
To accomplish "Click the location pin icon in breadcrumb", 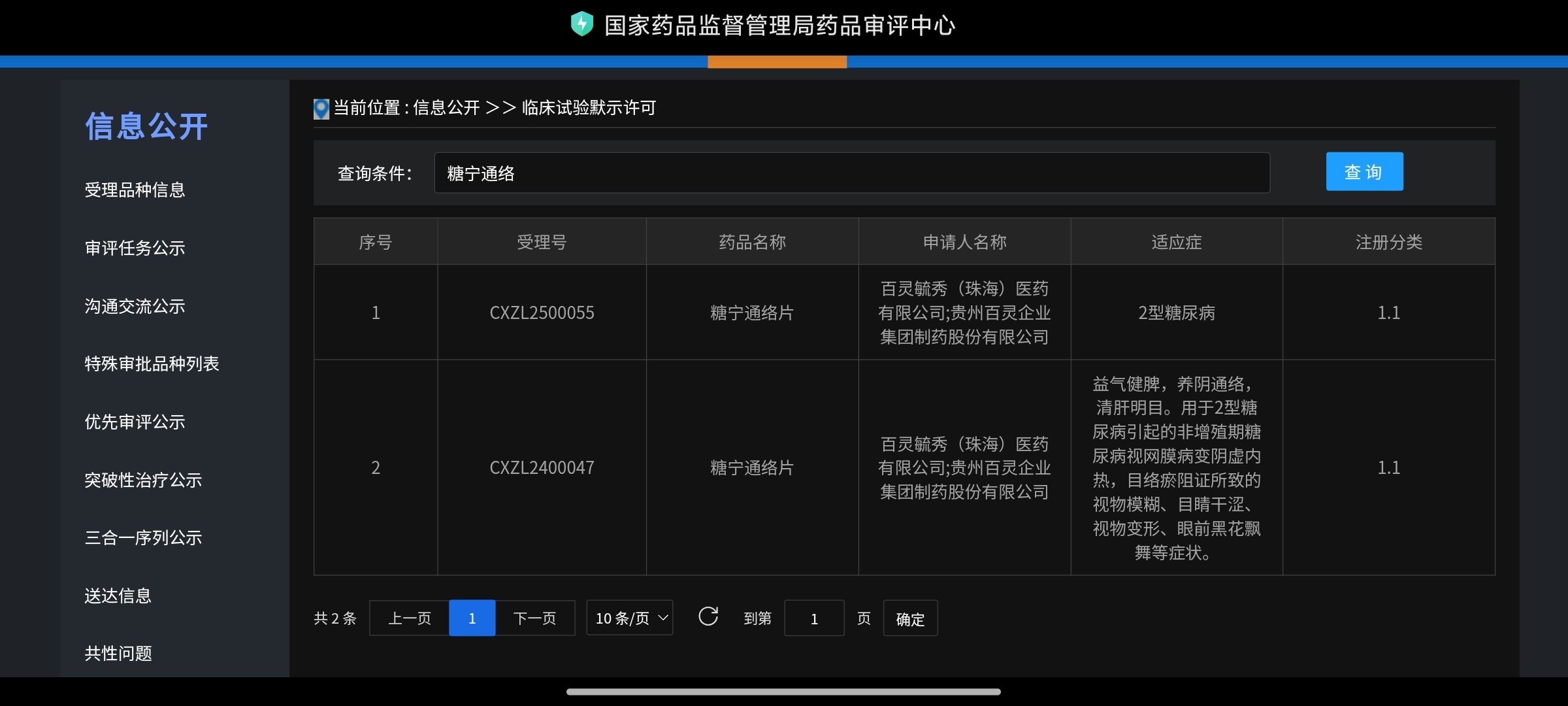I will (321, 109).
